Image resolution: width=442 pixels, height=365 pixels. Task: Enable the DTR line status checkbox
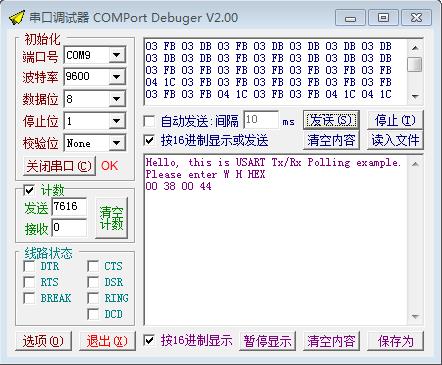click(29, 266)
